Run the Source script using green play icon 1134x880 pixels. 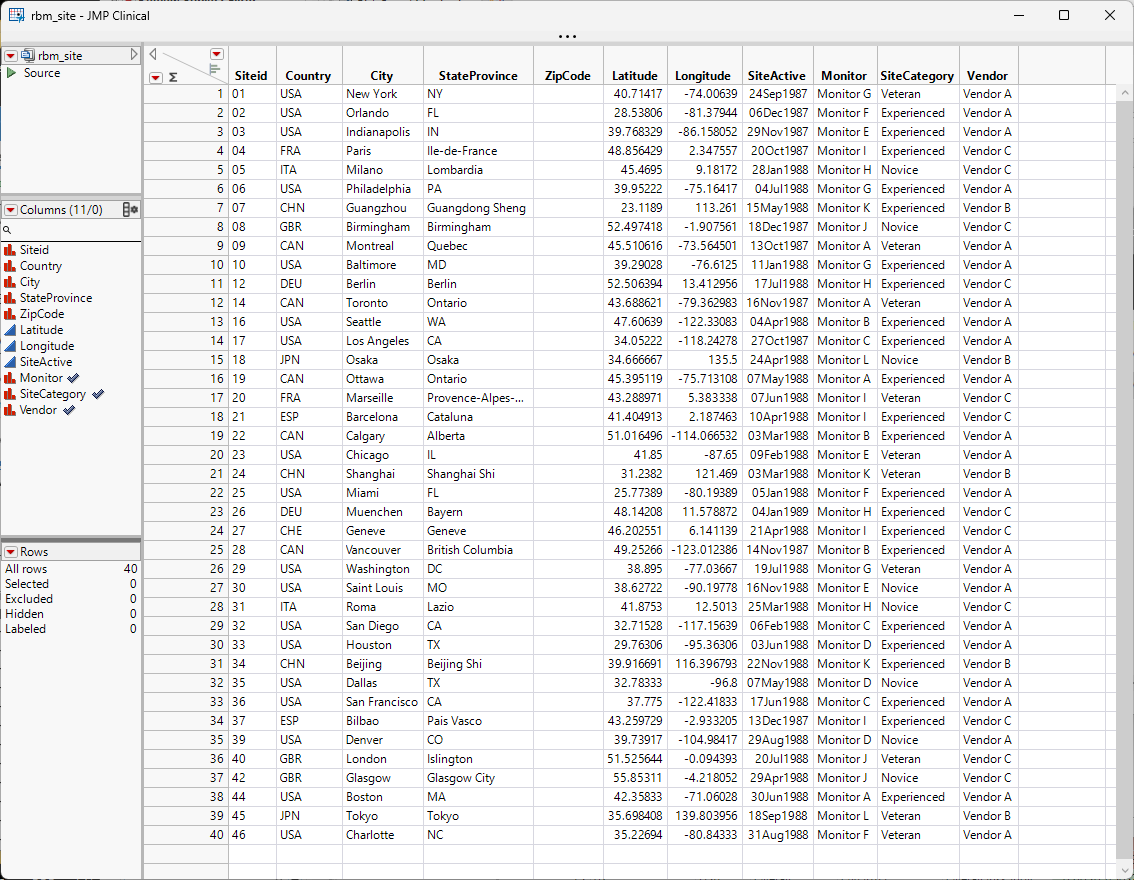click(11, 73)
